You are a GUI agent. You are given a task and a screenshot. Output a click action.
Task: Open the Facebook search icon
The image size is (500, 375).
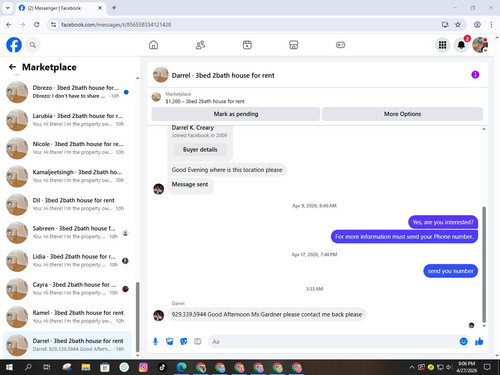tap(33, 45)
